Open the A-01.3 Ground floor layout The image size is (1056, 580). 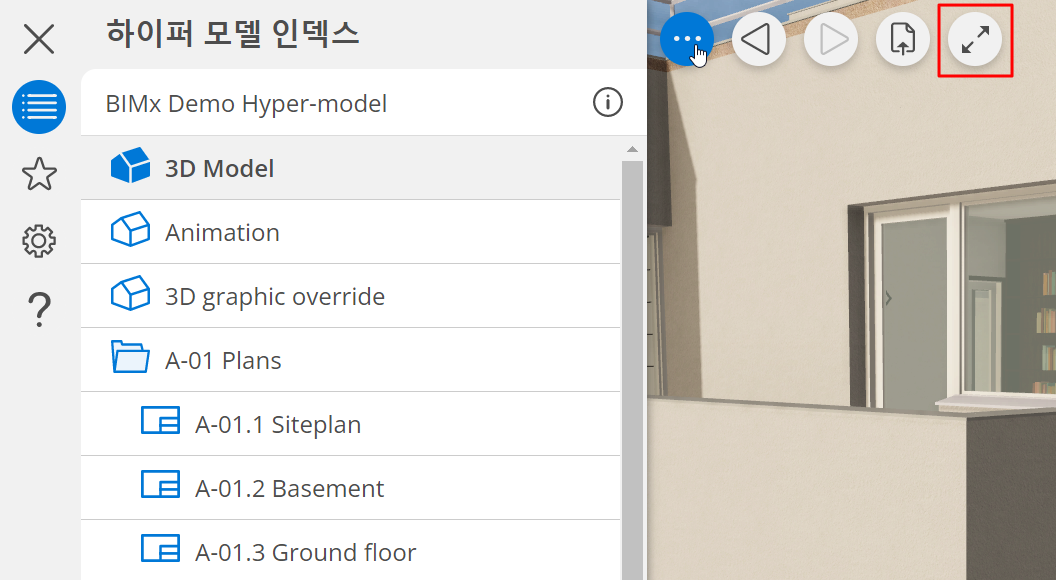click(305, 553)
